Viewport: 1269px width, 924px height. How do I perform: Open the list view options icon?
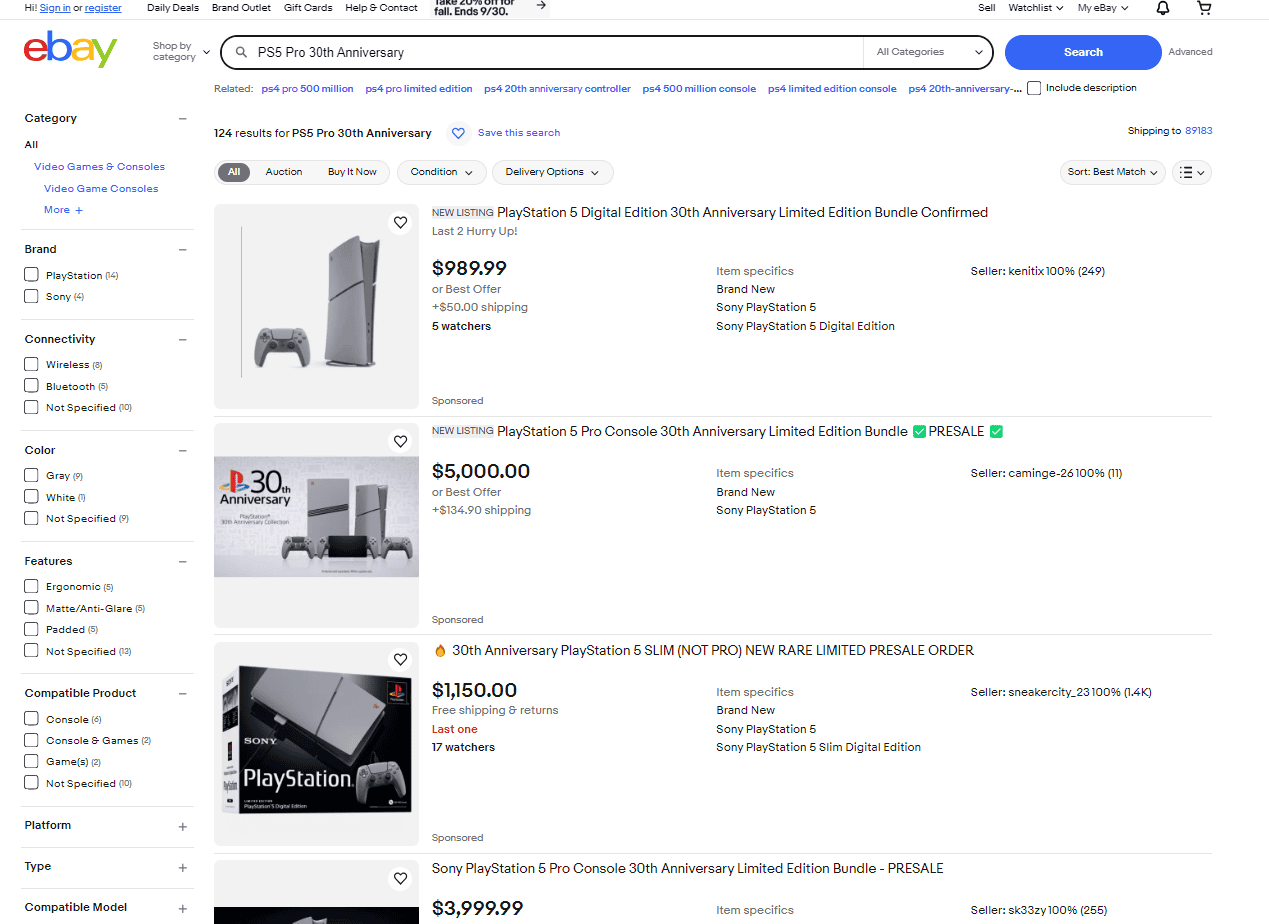(1192, 172)
